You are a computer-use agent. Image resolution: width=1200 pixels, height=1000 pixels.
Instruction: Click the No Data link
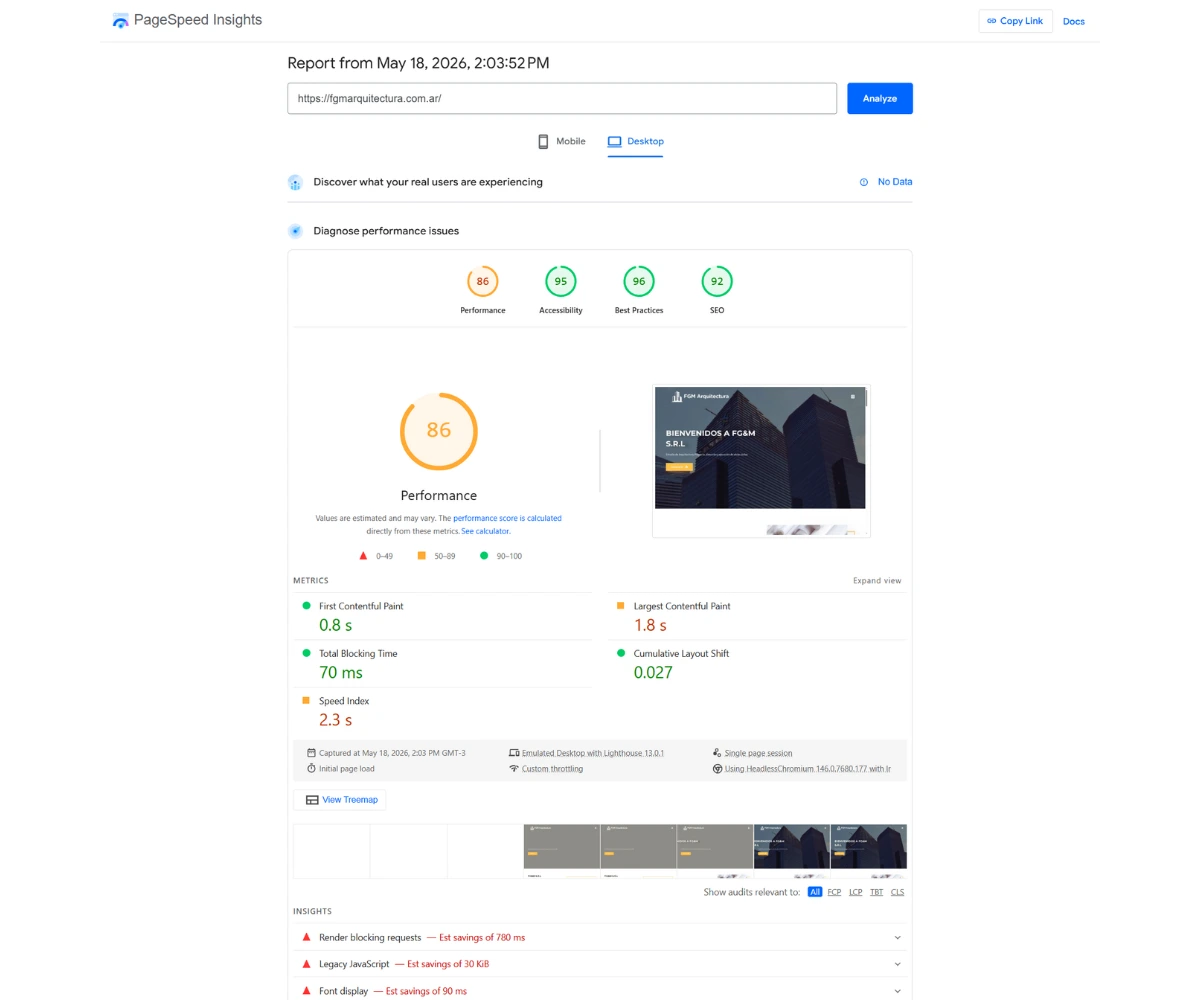coord(895,182)
